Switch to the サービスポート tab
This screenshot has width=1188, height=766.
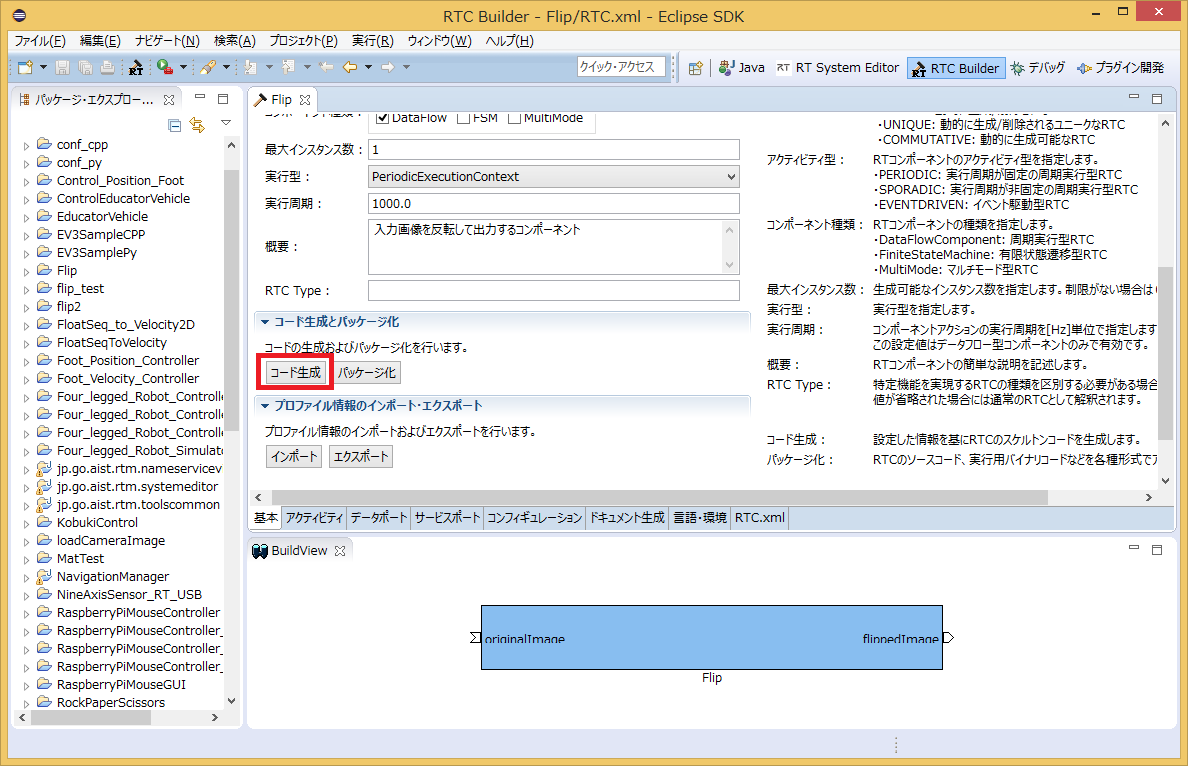447,518
